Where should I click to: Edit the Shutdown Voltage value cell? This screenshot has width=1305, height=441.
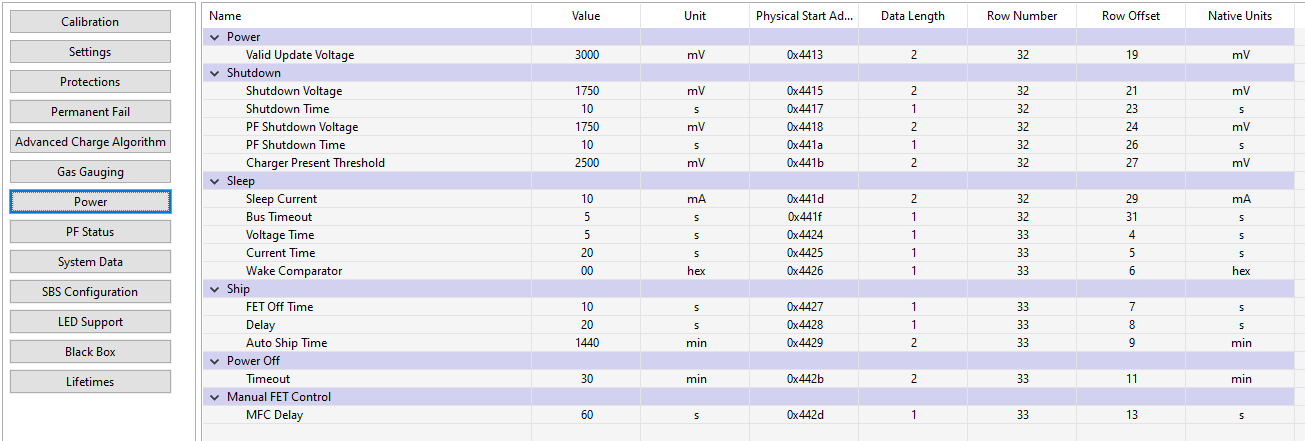587,91
